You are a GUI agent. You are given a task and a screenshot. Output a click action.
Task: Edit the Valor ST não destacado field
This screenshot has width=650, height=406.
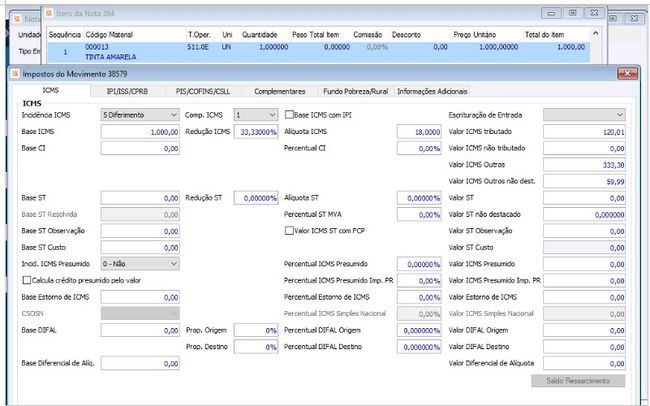pos(584,215)
